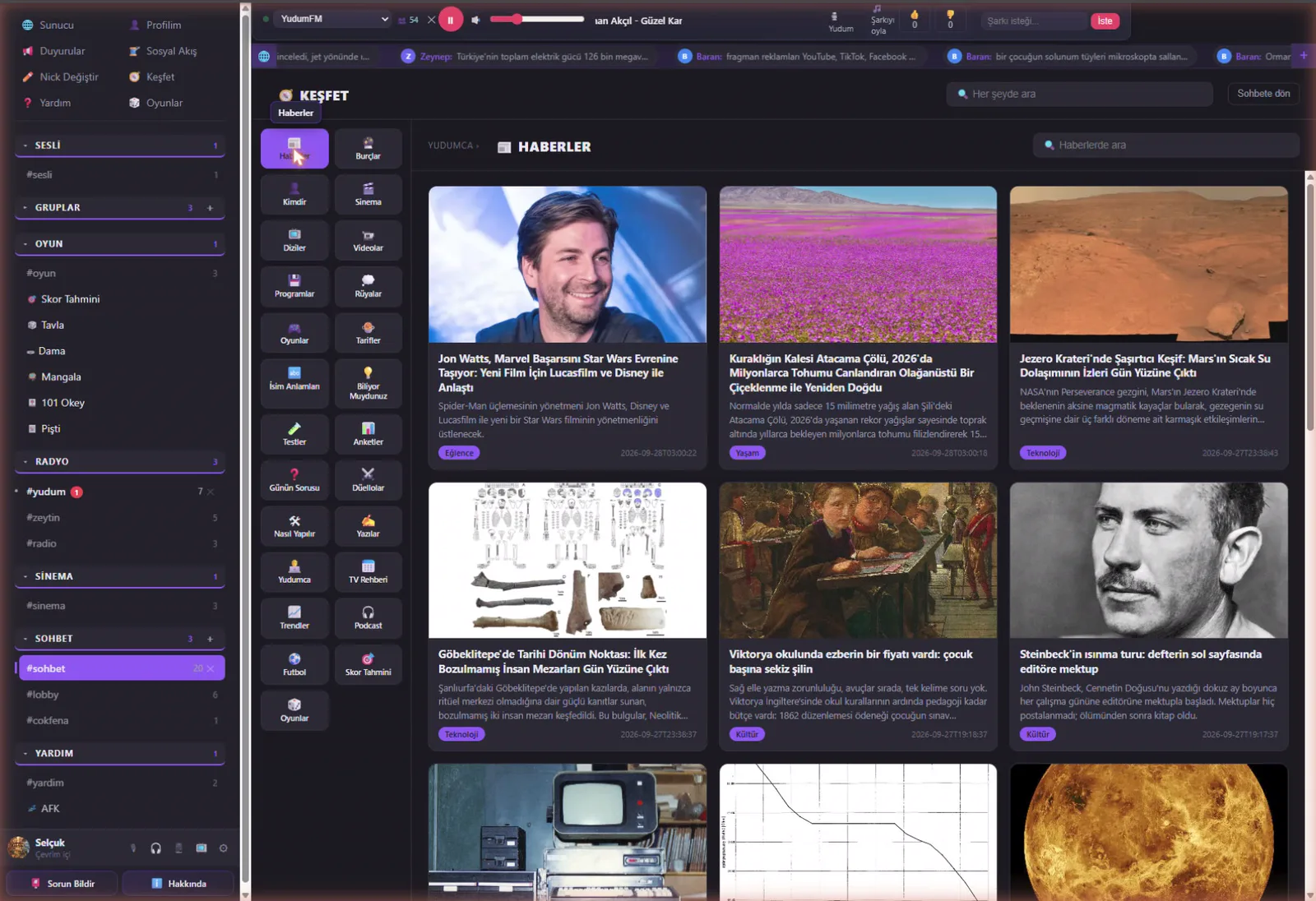
Task: Open the Tarifler discovery tile
Action: [x=368, y=333]
